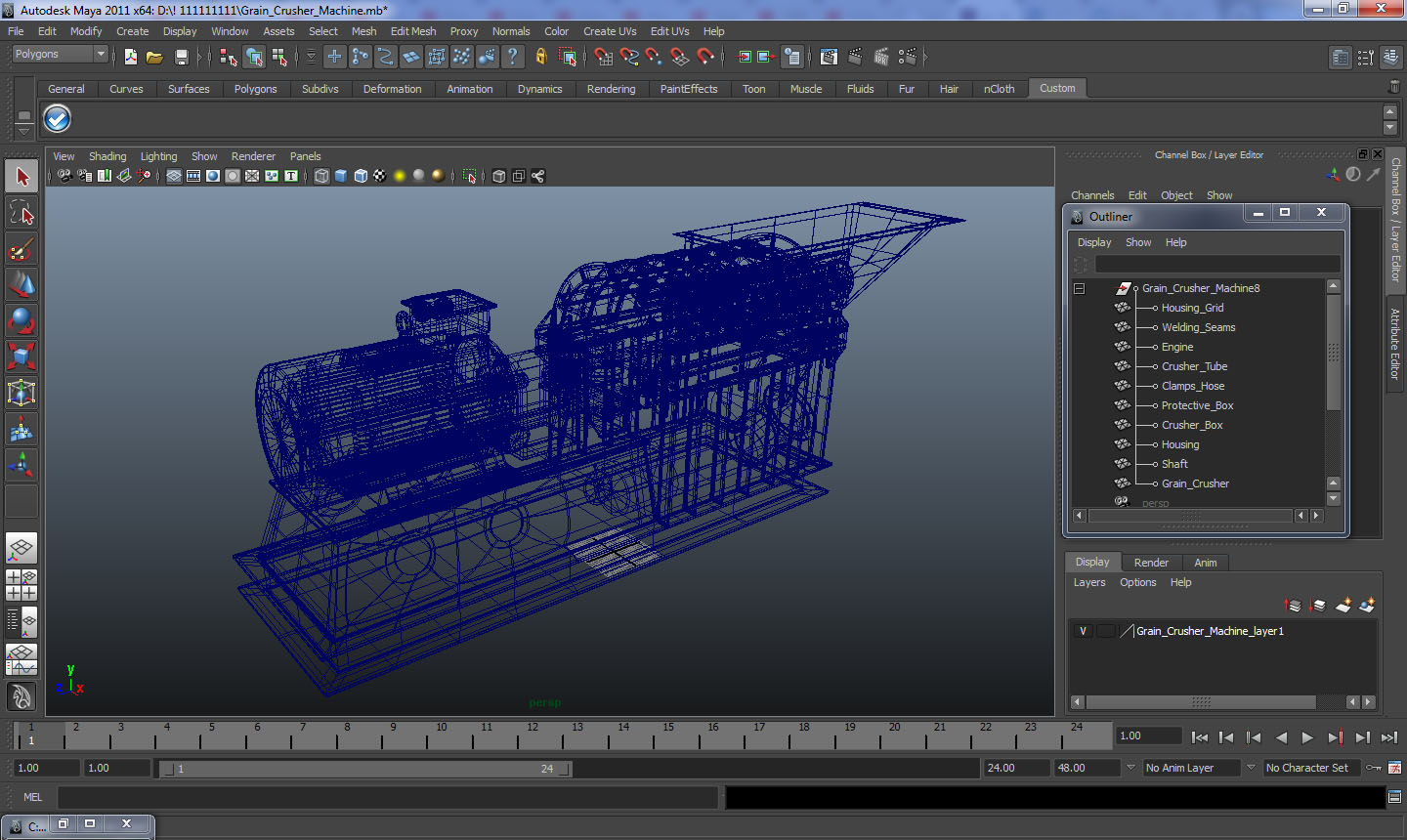Viewport: 1407px width, 840px height.
Task: Toggle display type box of Grain_Crusher_Machine_layer1
Action: click(1105, 631)
